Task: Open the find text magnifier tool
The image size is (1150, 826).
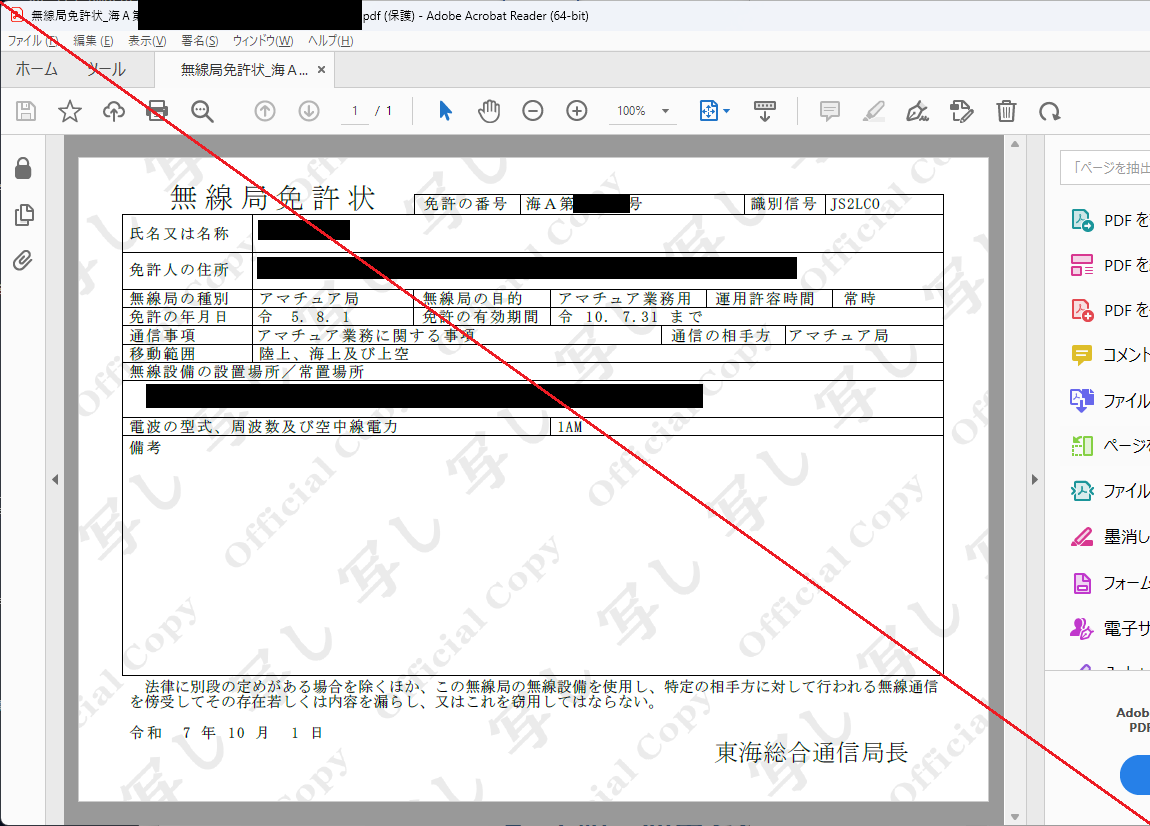Action: pos(203,111)
